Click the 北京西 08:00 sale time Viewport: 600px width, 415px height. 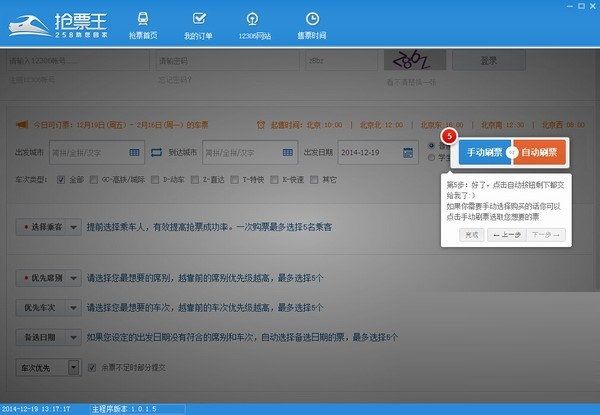(x=563, y=125)
